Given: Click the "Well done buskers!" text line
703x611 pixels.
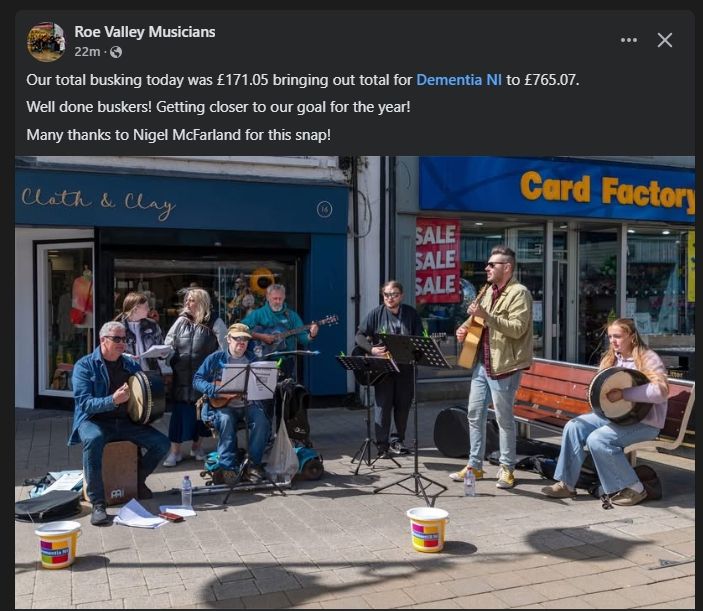Looking at the screenshot, I should [x=218, y=107].
